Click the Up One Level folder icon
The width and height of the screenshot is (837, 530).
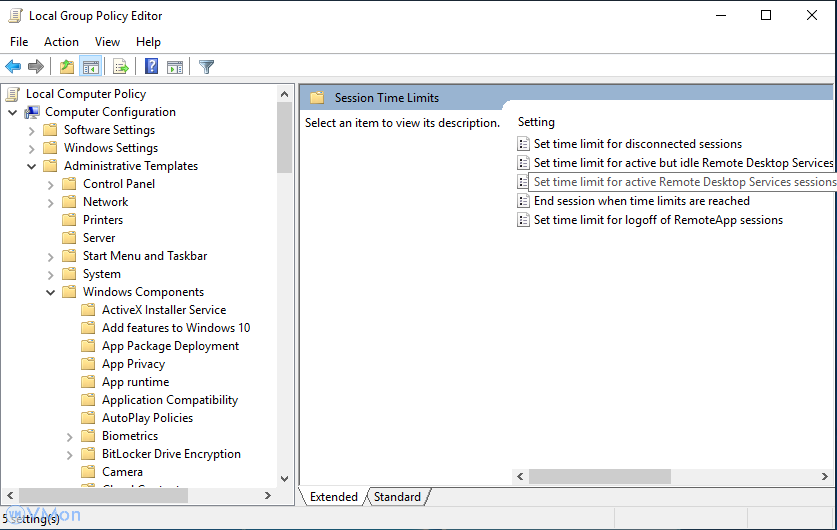pyautogui.click(x=66, y=67)
